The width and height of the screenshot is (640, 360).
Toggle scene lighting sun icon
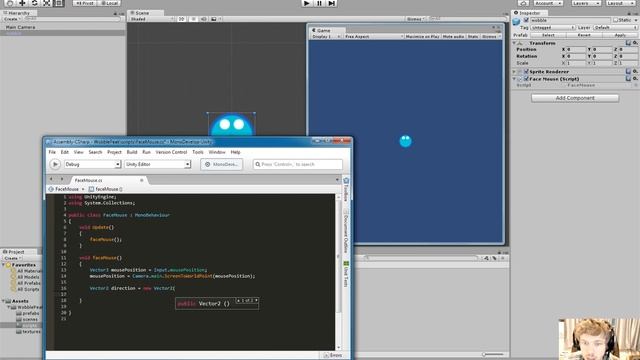coord(193,19)
